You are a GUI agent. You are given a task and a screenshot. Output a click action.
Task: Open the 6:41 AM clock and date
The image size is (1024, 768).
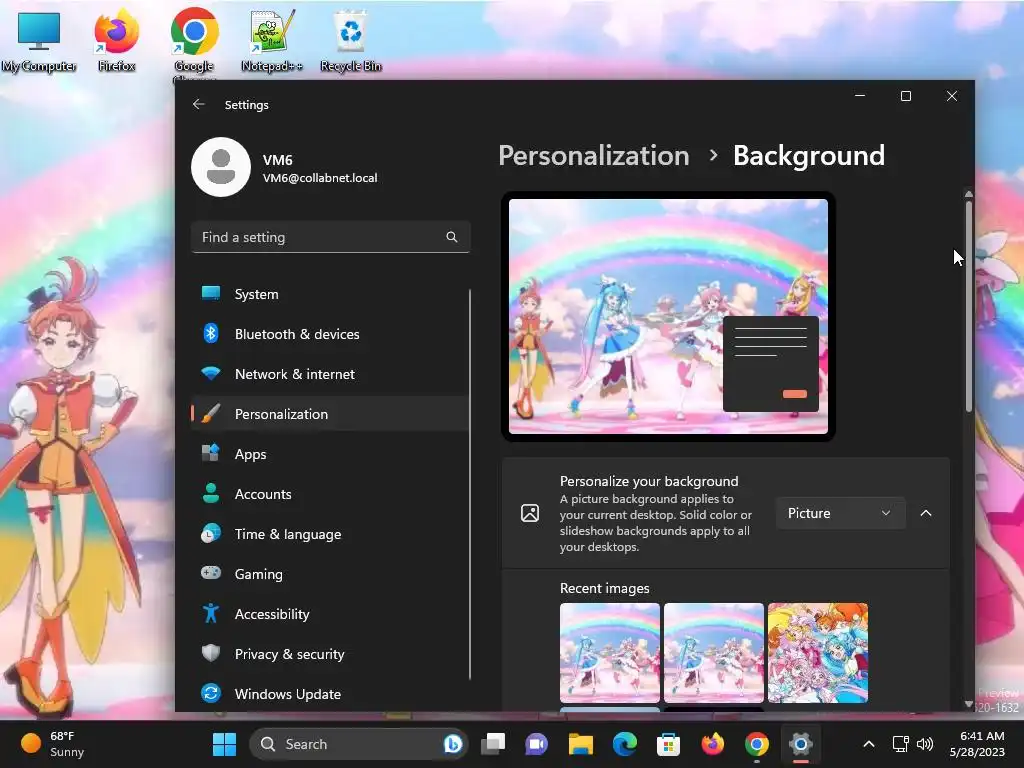tap(977, 744)
